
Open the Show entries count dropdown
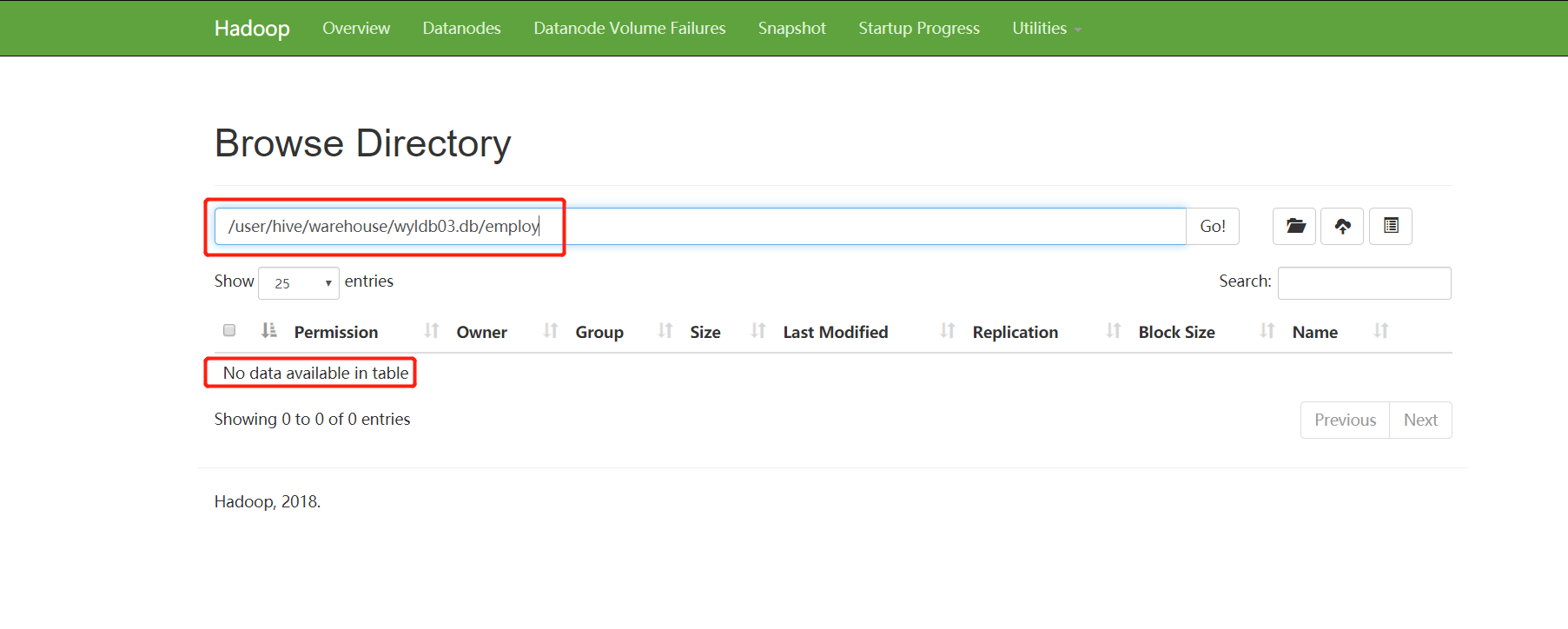point(299,283)
